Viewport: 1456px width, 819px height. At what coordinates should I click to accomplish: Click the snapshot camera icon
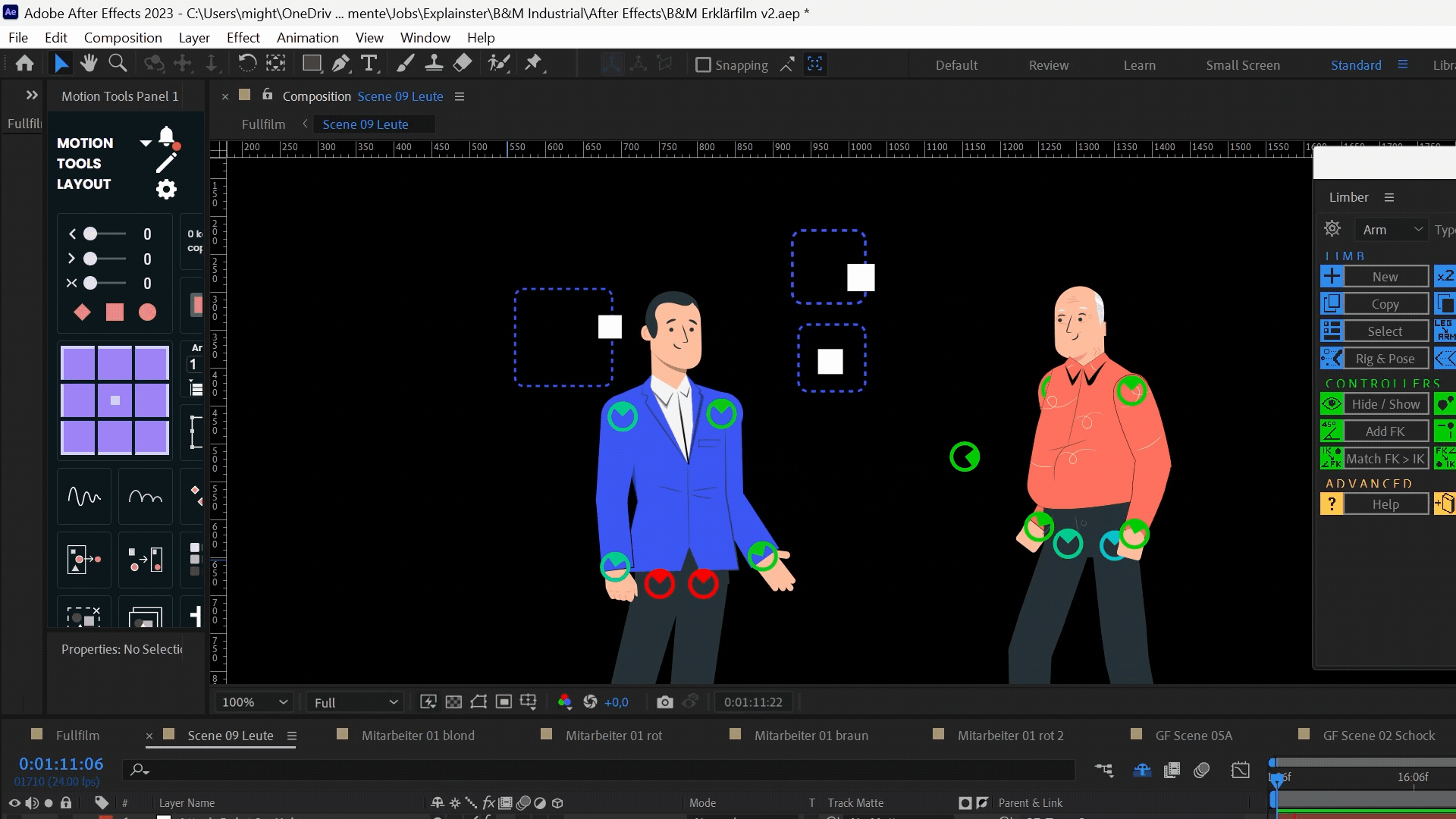[665, 702]
